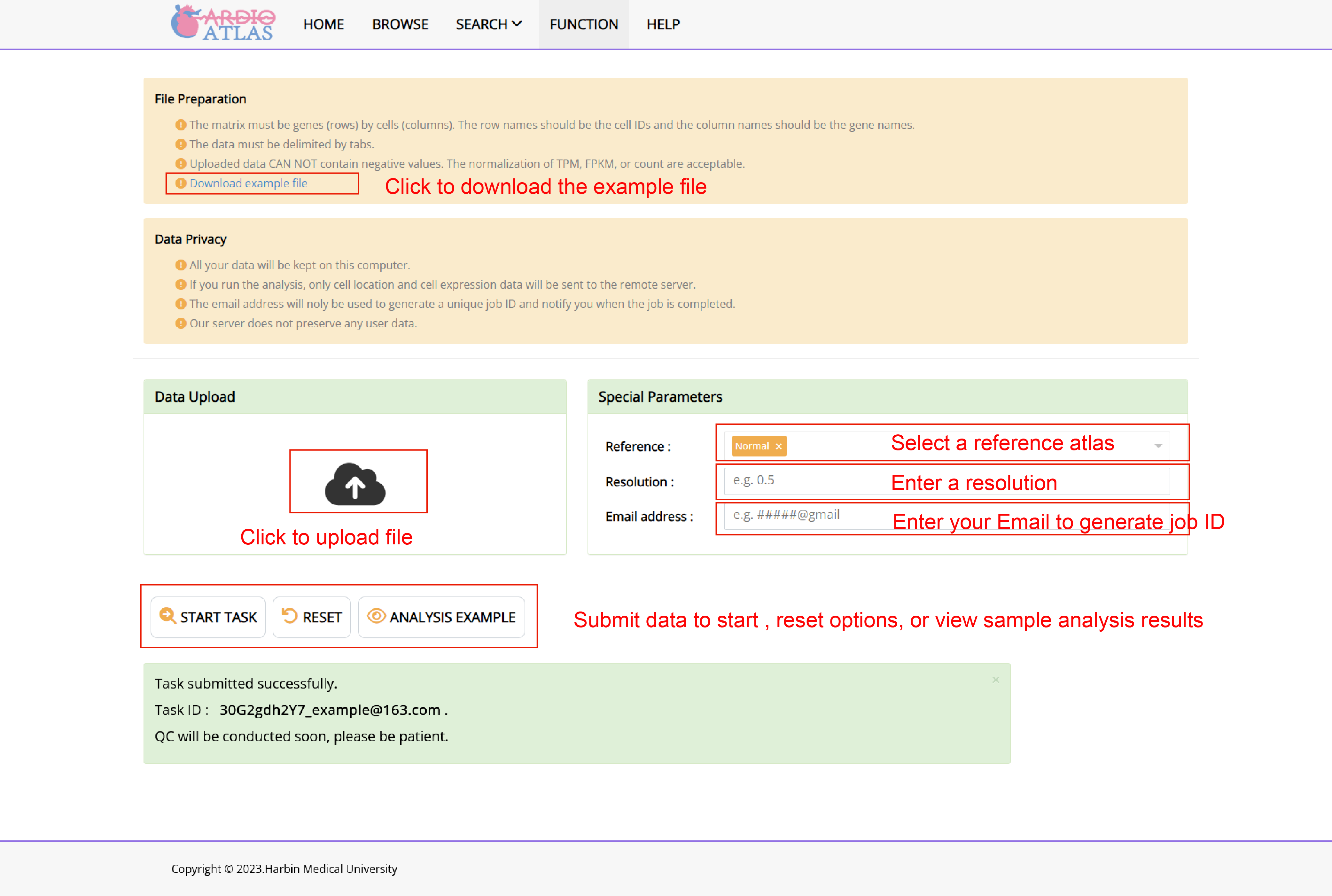Open the HELP page
The height and width of the screenshot is (896, 1332).
pyautogui.click(x=663, y=24)
